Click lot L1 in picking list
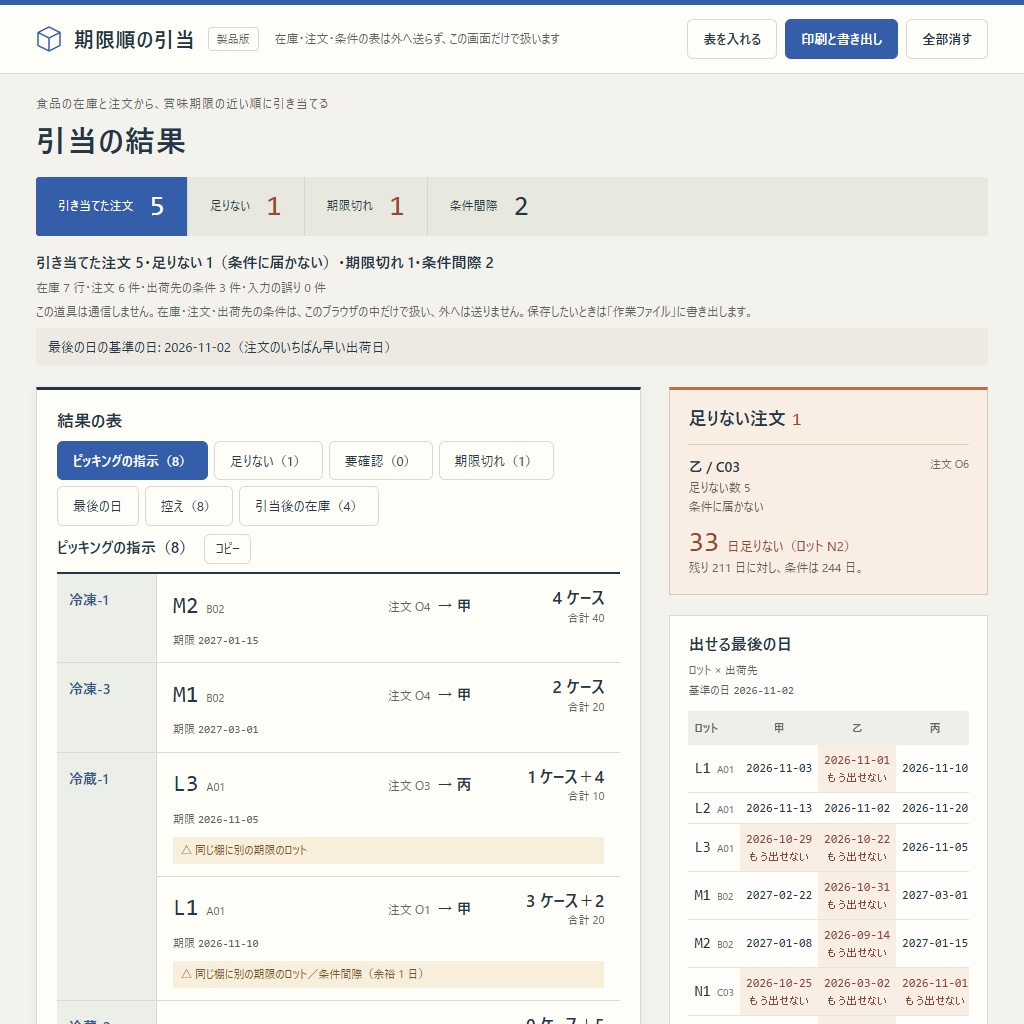 185,908
